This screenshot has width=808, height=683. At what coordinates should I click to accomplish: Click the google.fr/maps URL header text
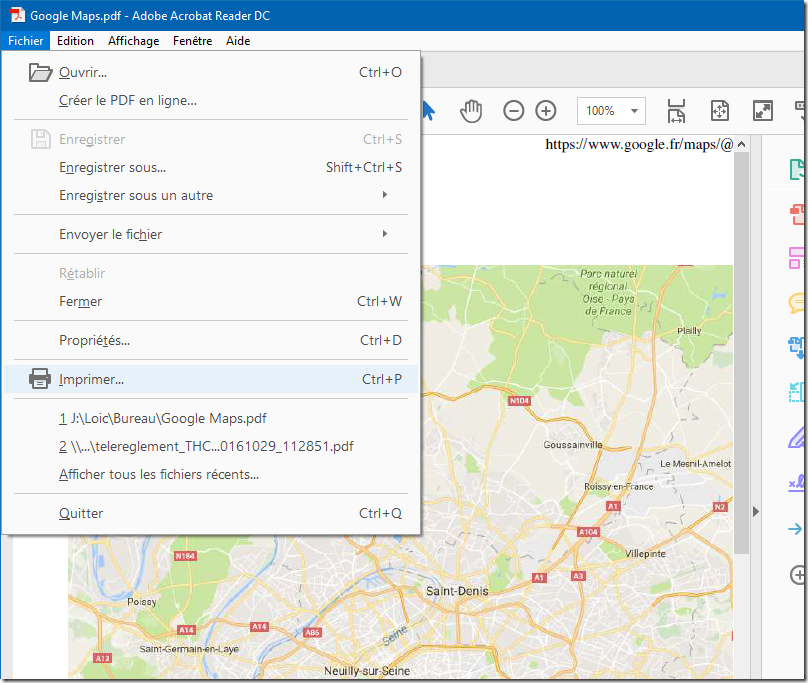[x=639, y=144]
